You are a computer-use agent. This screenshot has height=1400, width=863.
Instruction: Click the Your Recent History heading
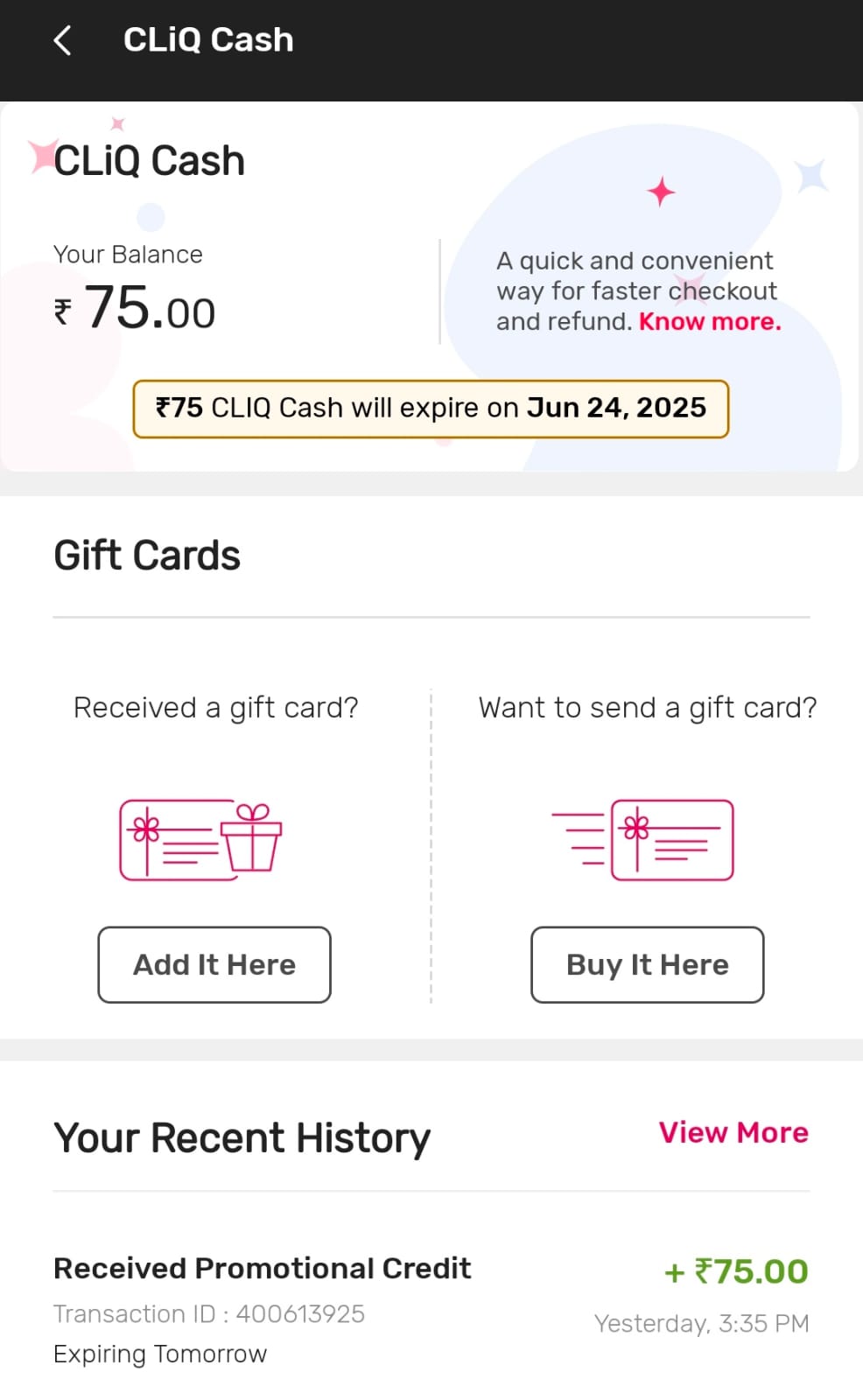[x=242, y=1138]
